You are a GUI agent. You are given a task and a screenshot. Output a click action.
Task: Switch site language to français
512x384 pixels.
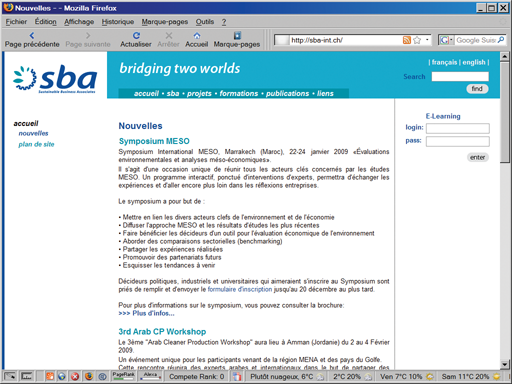[444, 62]
